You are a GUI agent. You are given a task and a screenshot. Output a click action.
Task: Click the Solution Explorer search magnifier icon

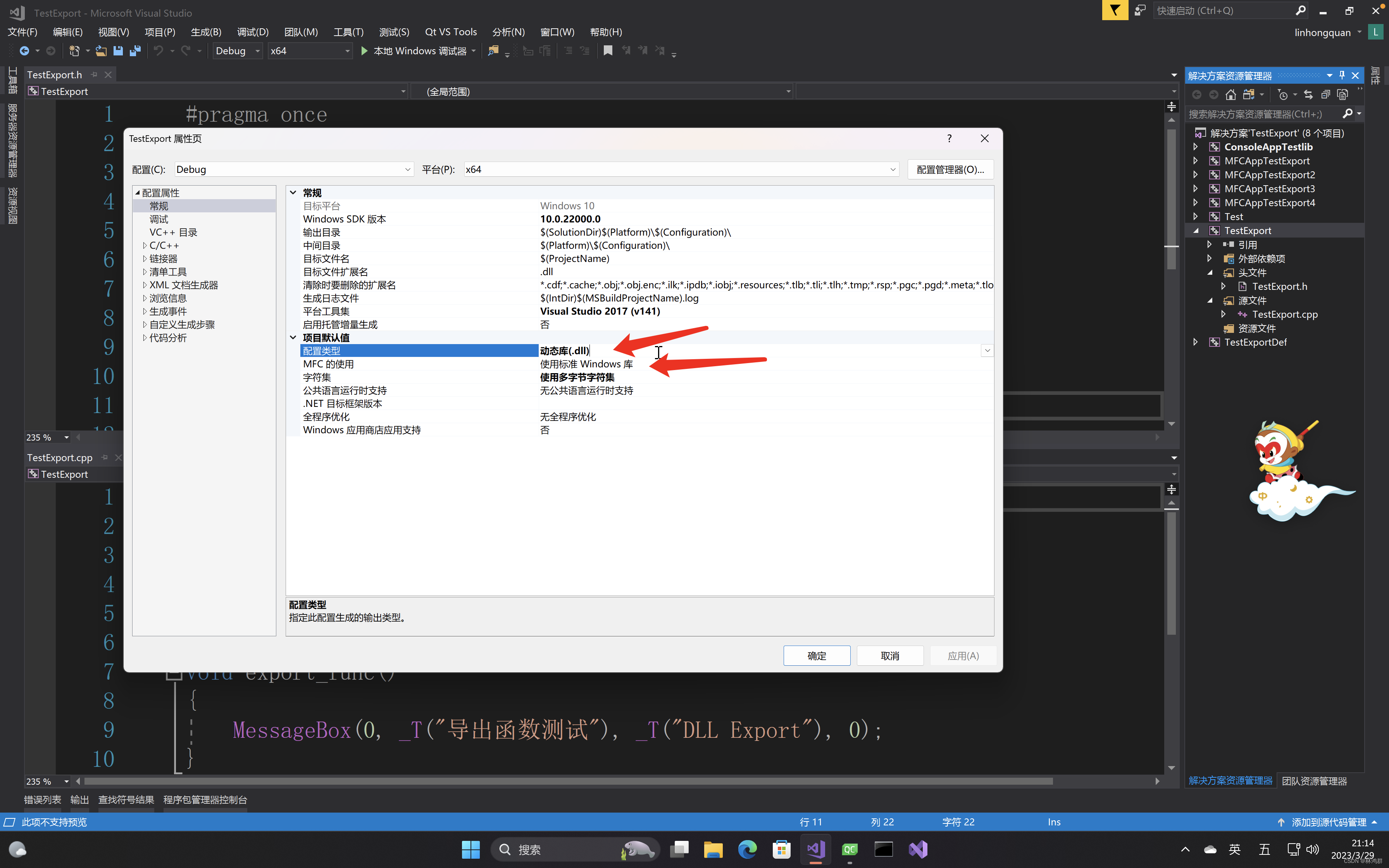[x=1348, y=114]
